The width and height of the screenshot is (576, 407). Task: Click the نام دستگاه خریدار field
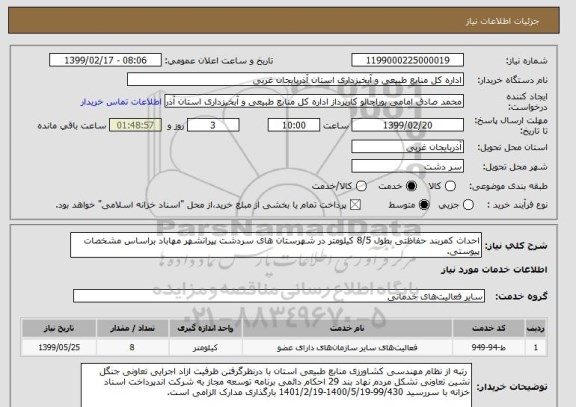(x=295, y=79)
